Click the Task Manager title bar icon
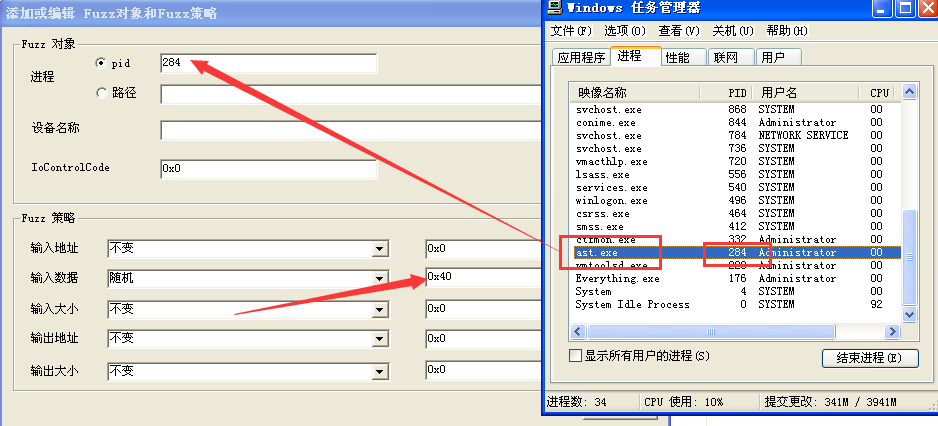938x426 pixels. click(555, 9)
